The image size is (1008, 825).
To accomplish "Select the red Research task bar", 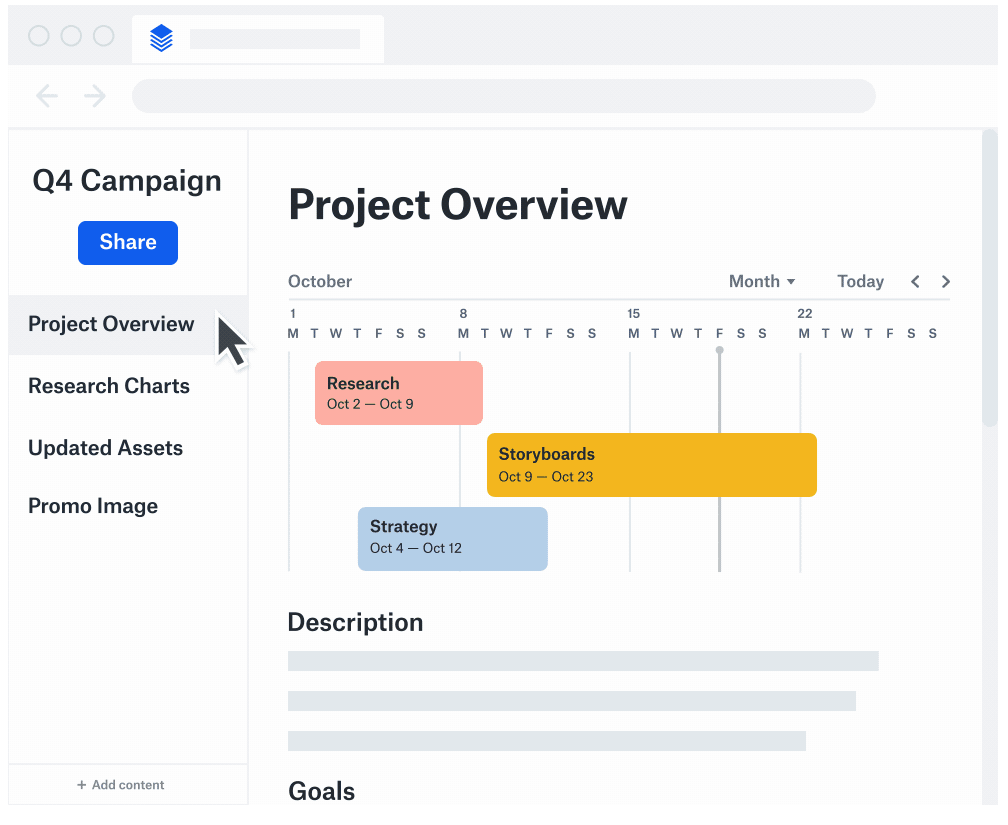I will tap(398, 392).
